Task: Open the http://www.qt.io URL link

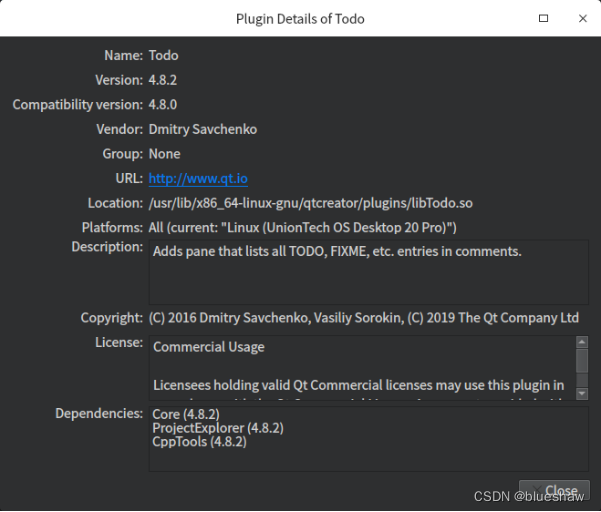Action: 198,179
